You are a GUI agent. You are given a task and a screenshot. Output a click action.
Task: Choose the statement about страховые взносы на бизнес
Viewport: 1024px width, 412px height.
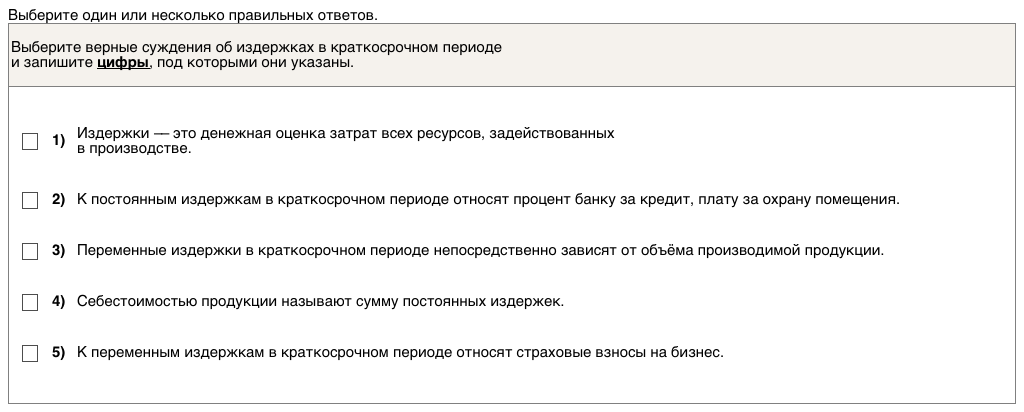399,352
